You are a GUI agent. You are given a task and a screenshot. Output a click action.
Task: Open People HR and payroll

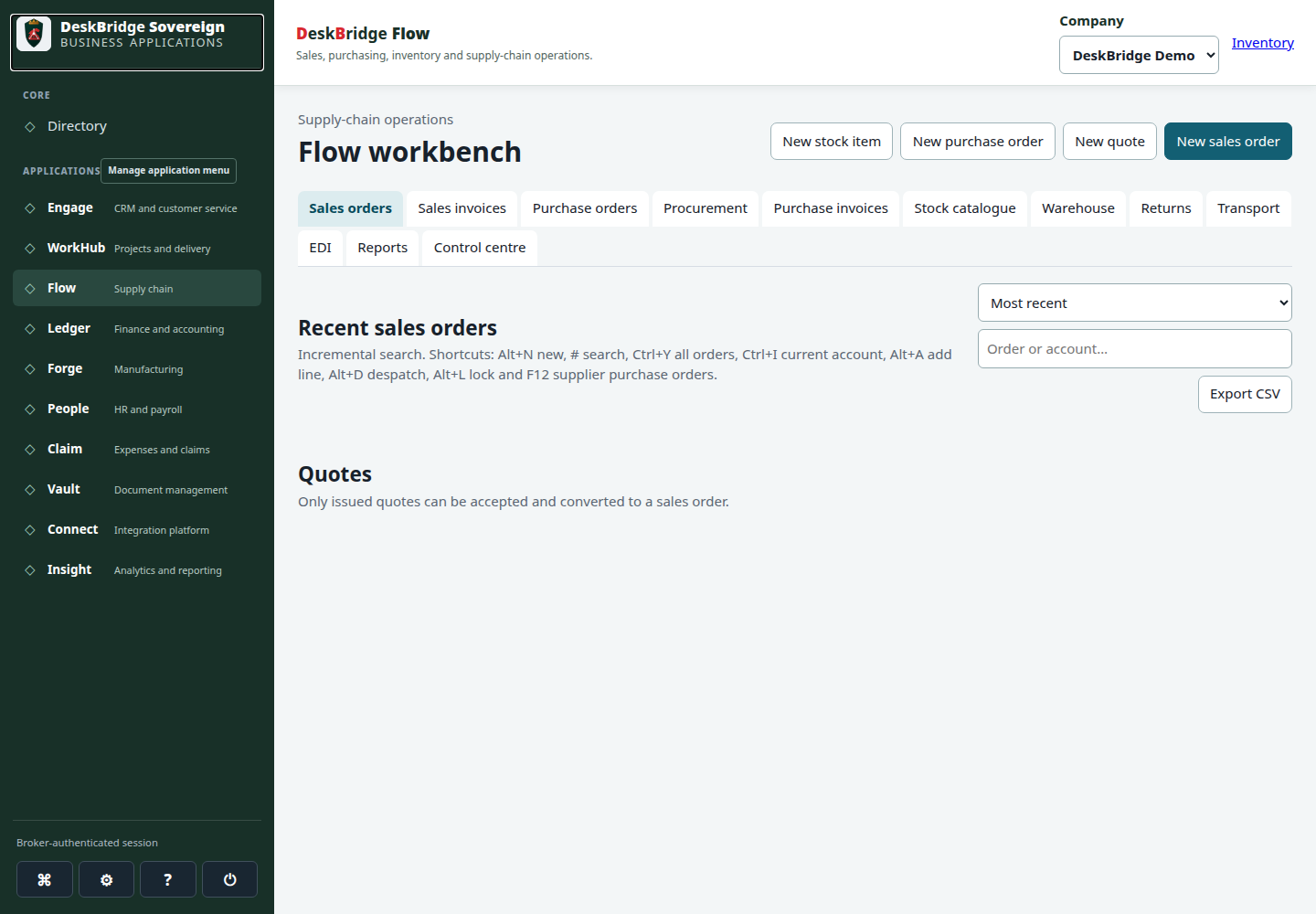tap(137, 409)
